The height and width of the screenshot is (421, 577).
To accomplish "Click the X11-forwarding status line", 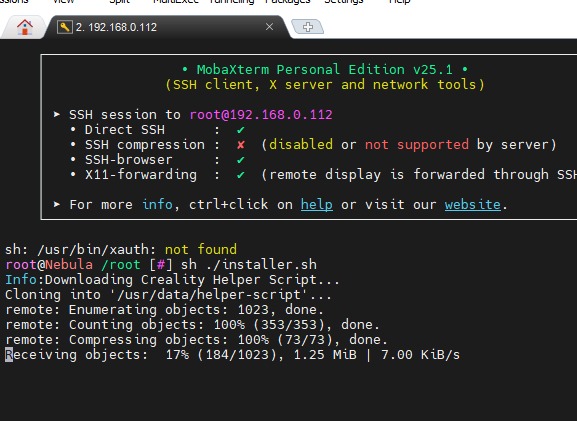I will pyautogui.click(x=324, y=174).
